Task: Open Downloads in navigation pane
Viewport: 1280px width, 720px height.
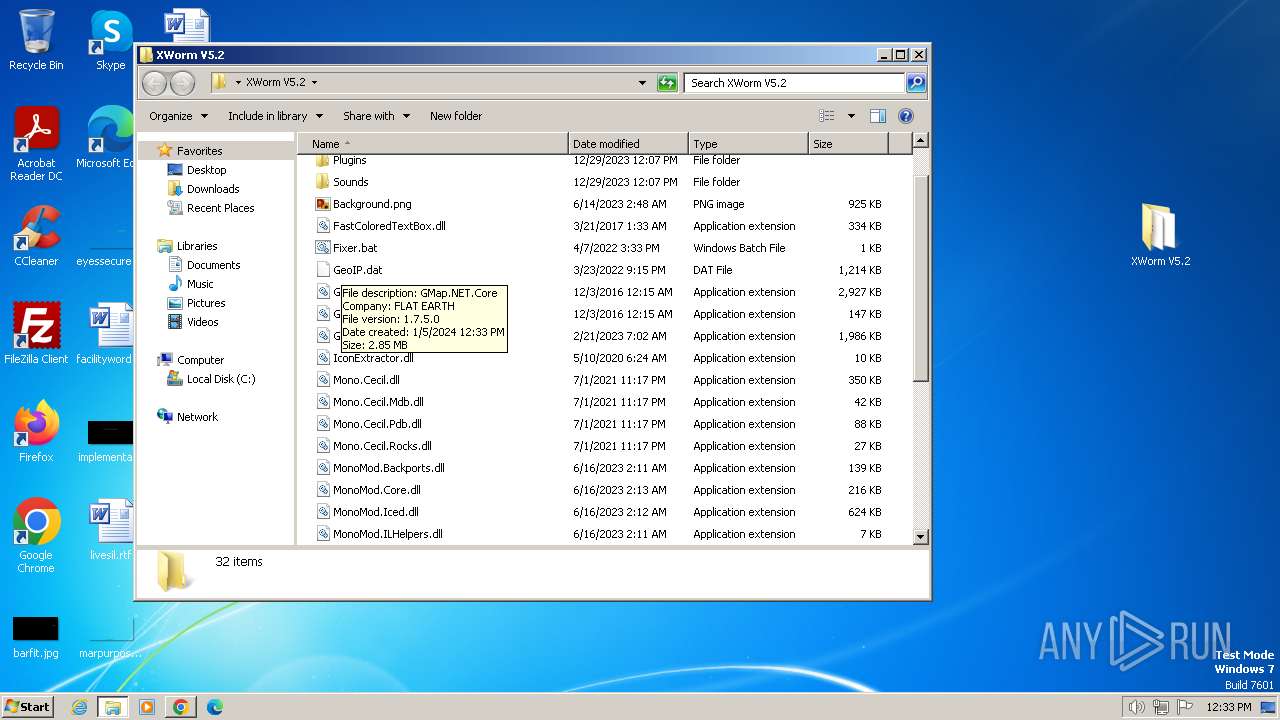Action: click(x=213, y=189)
